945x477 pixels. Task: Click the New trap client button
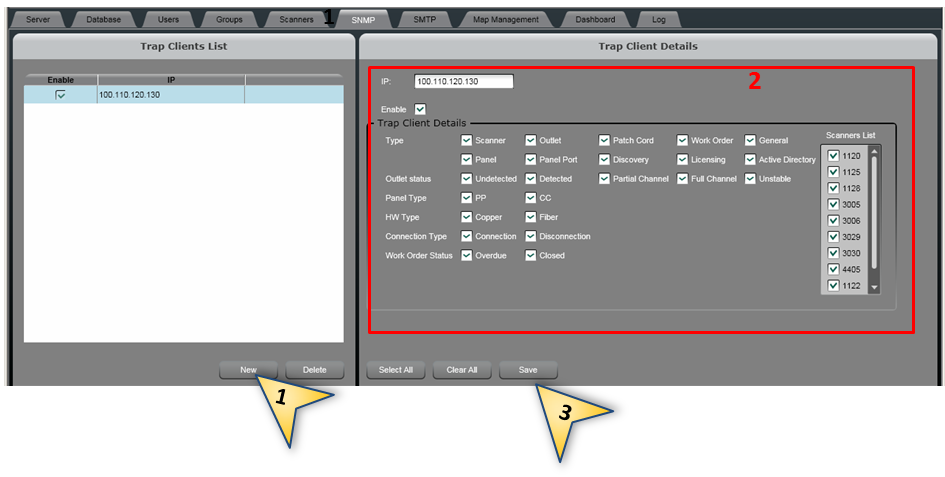pyautogui.click(x=249, y=370)
